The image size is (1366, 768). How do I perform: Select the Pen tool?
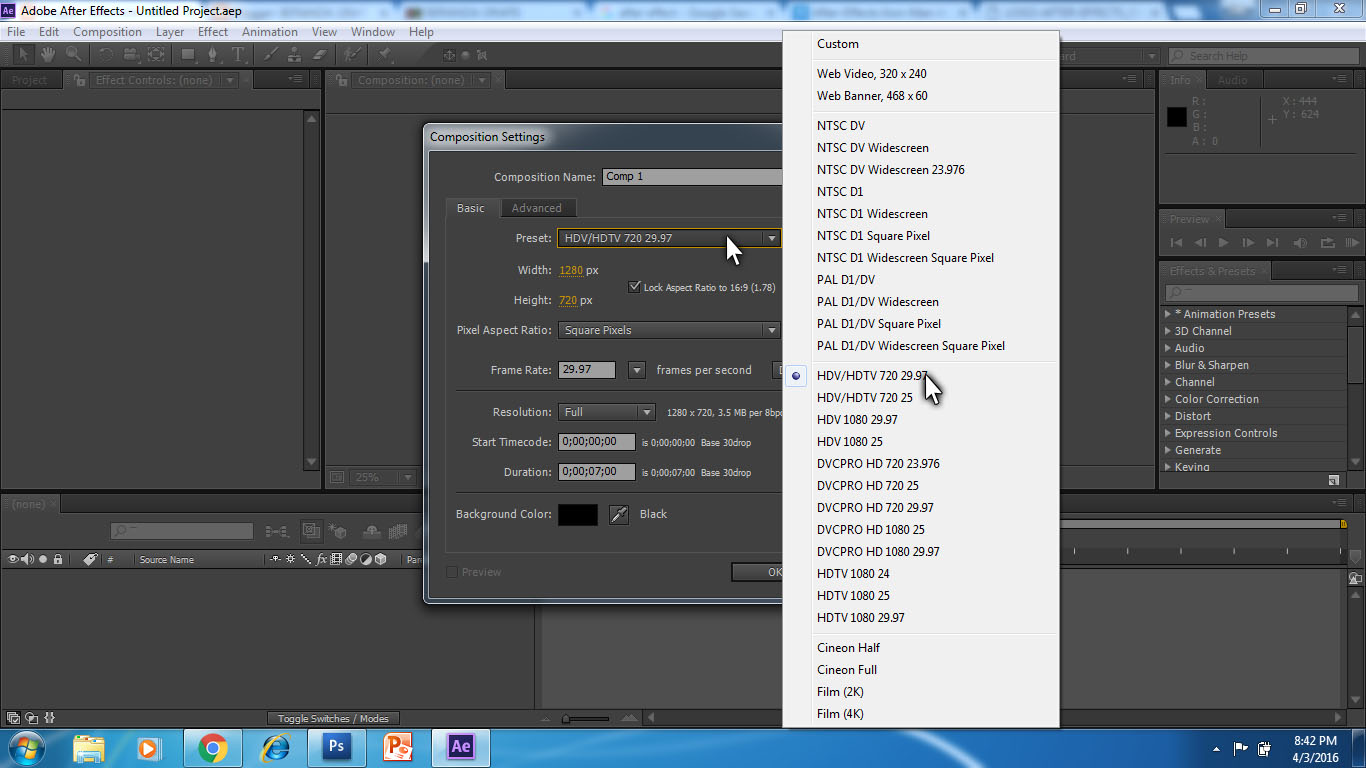214,55
